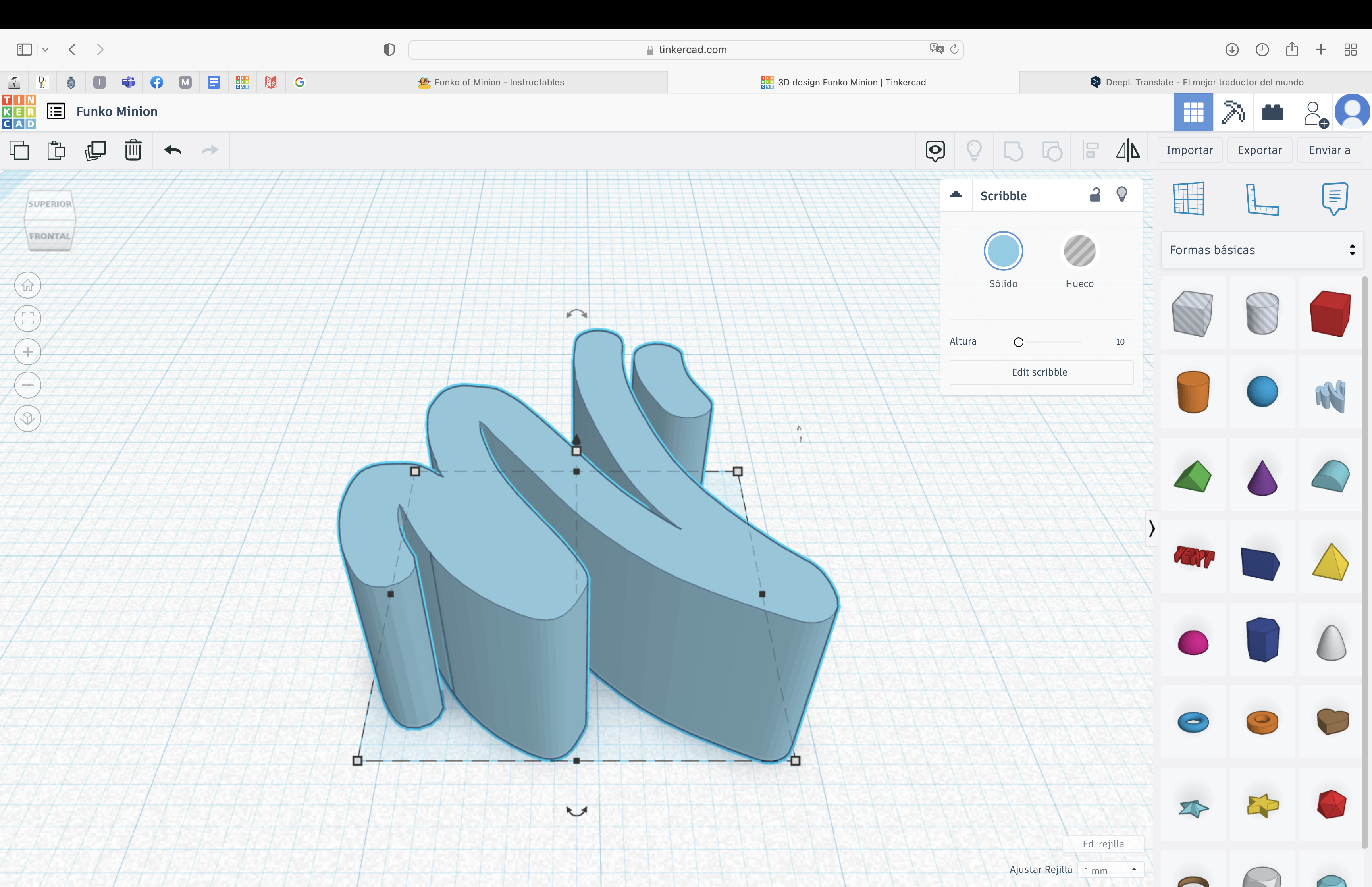The image size is (1372, 887).
Task: Toggle the Scribble lock icon
Action: coord(1095,195)
